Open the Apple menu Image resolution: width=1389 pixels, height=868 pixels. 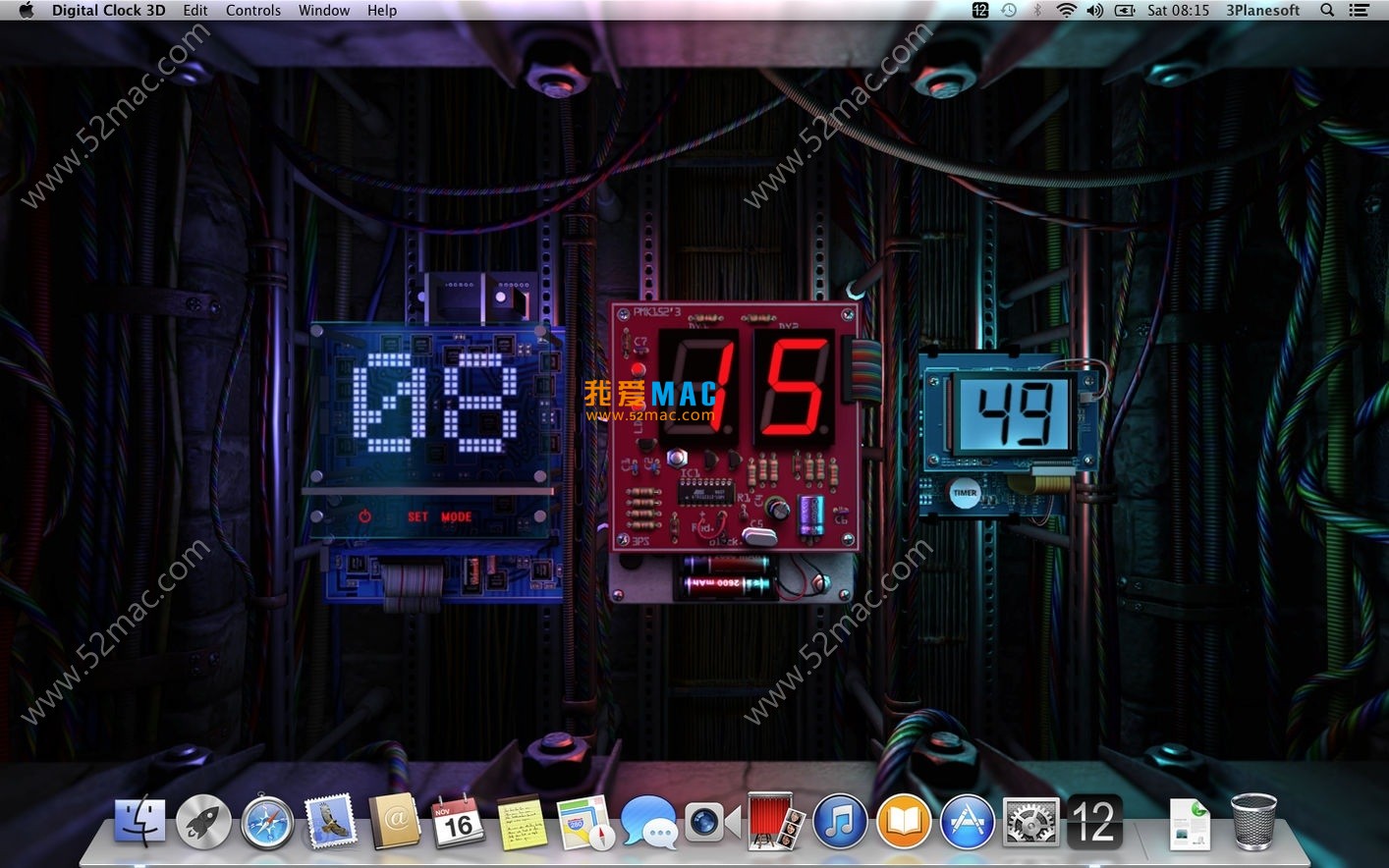click(27, 10)
